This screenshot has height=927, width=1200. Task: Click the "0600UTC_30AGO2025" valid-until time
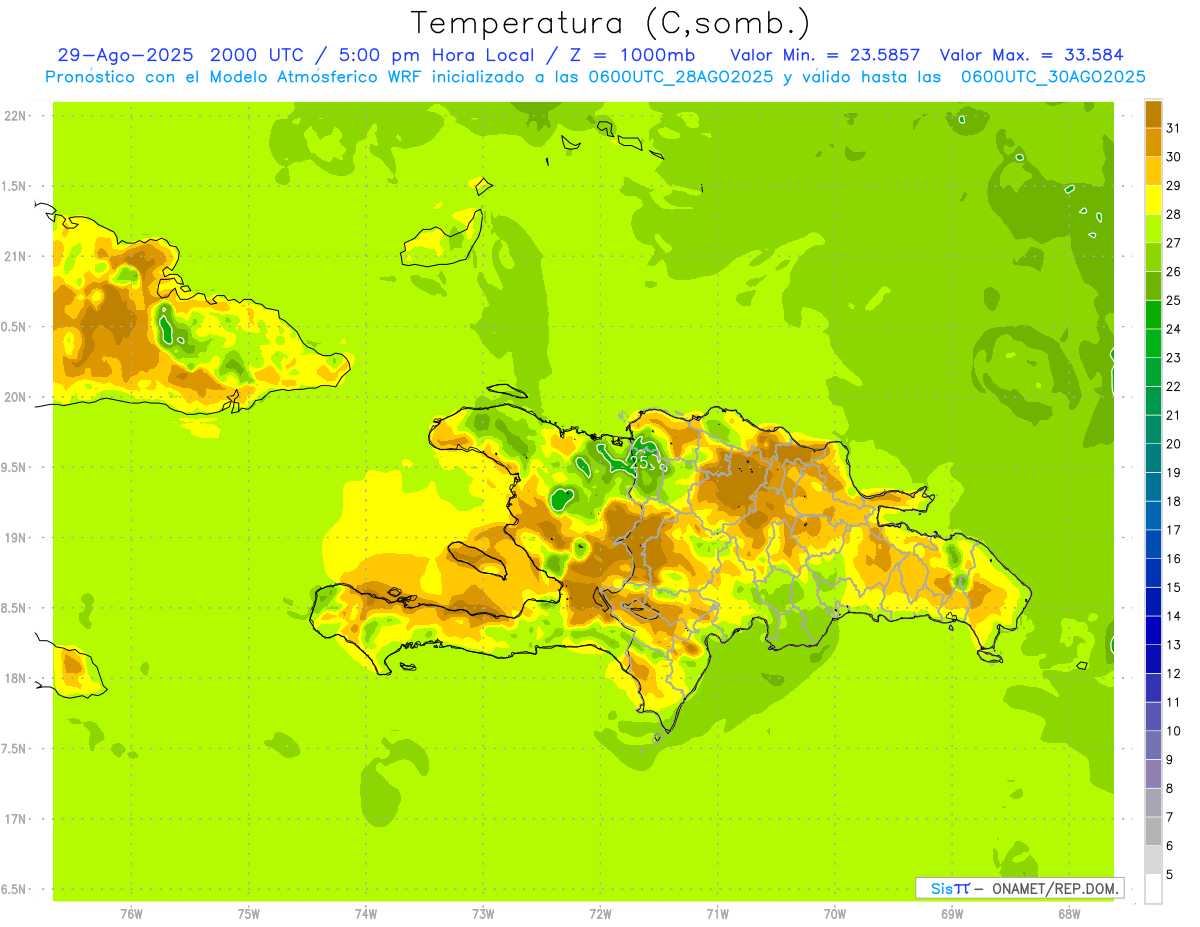coord(1053,77)
